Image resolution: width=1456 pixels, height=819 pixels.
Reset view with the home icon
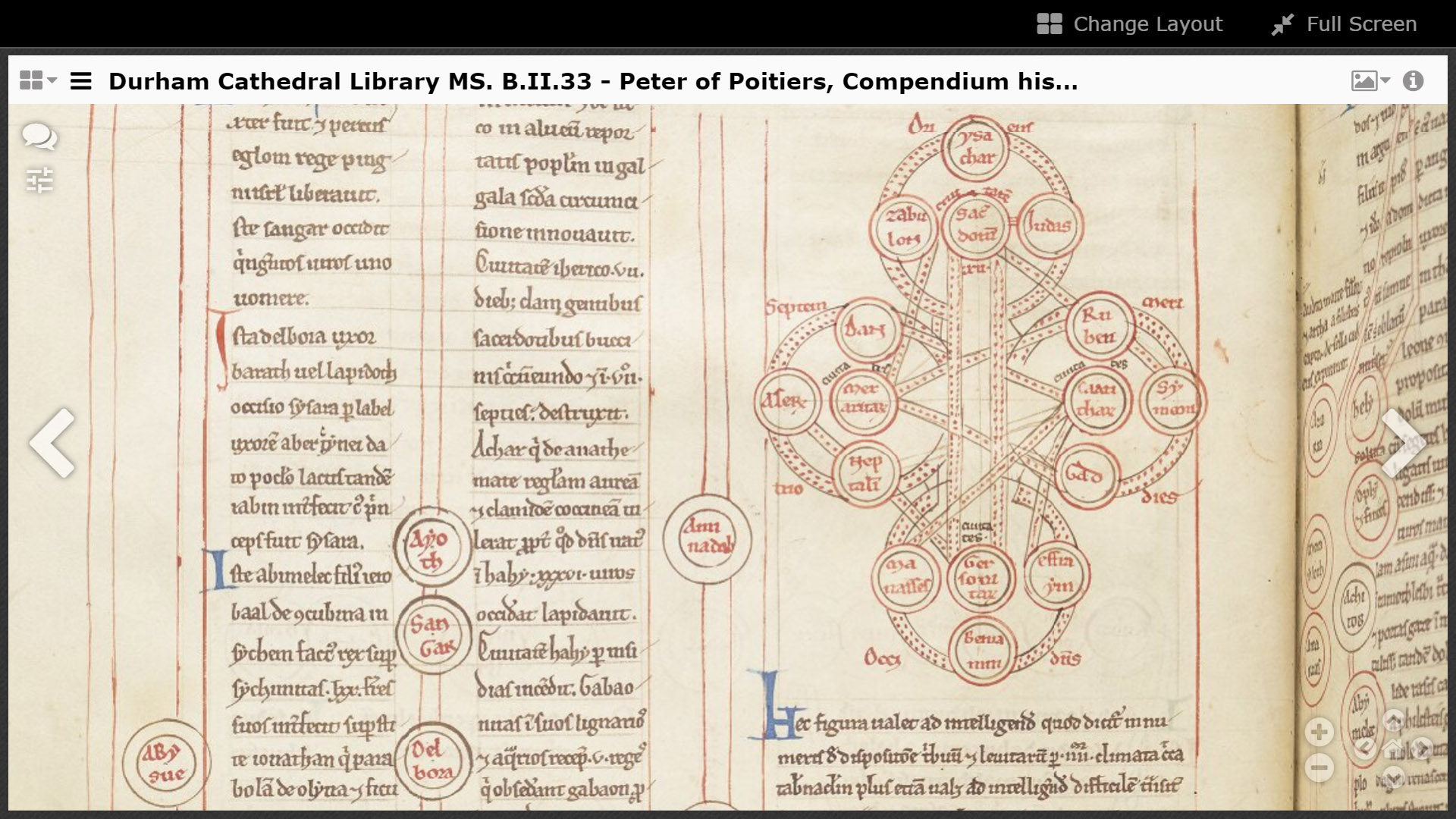(x=1392, y=748)
